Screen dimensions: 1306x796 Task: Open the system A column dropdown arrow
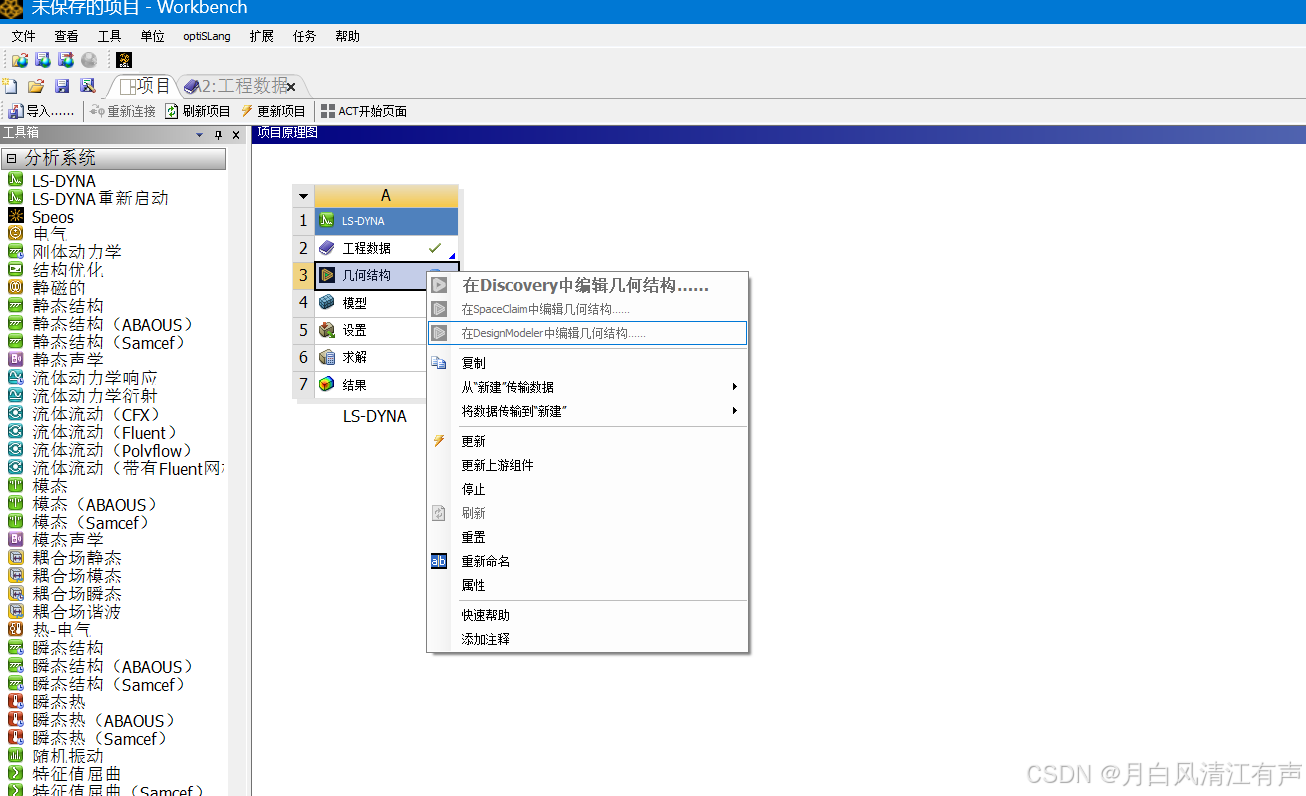303,196
